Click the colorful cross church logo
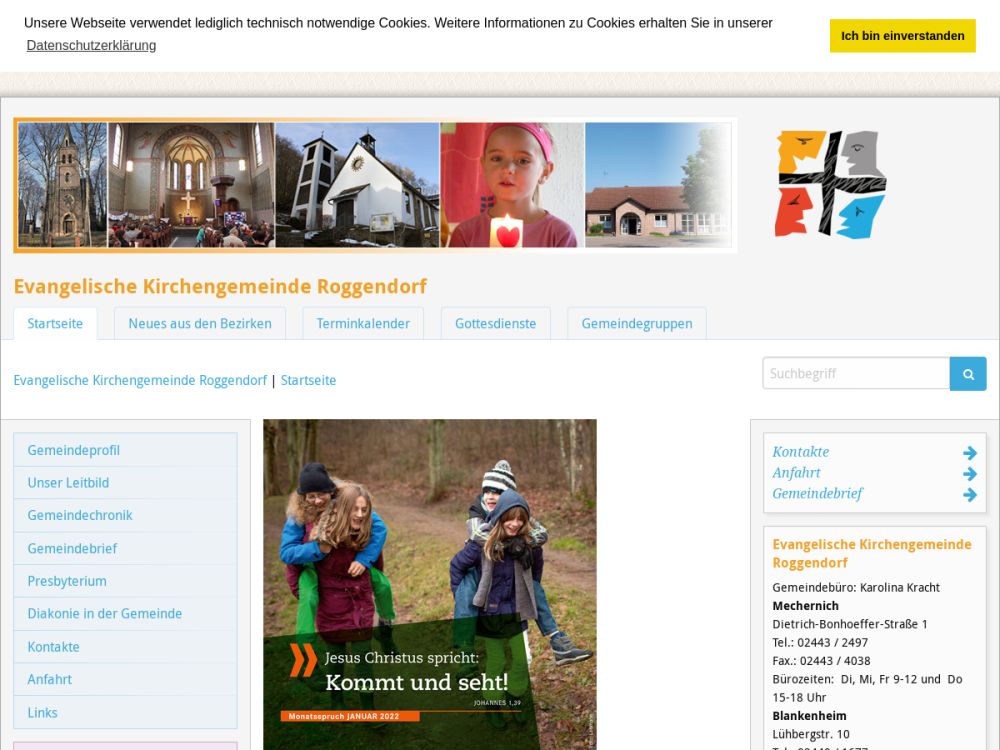The width and height of the screenshot is (1000, 750). [x=830, y=184]
